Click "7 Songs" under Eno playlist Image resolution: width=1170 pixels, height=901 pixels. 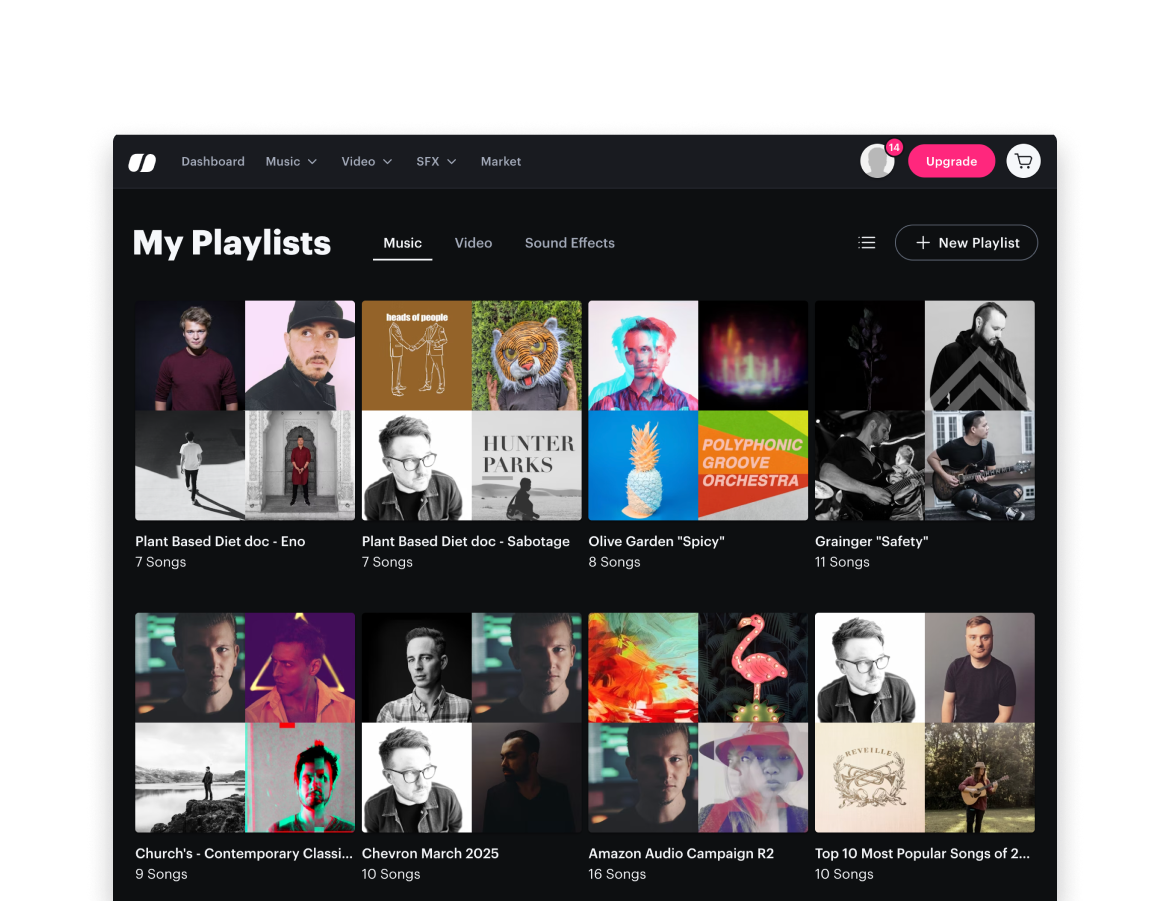(x=160, y=562)
